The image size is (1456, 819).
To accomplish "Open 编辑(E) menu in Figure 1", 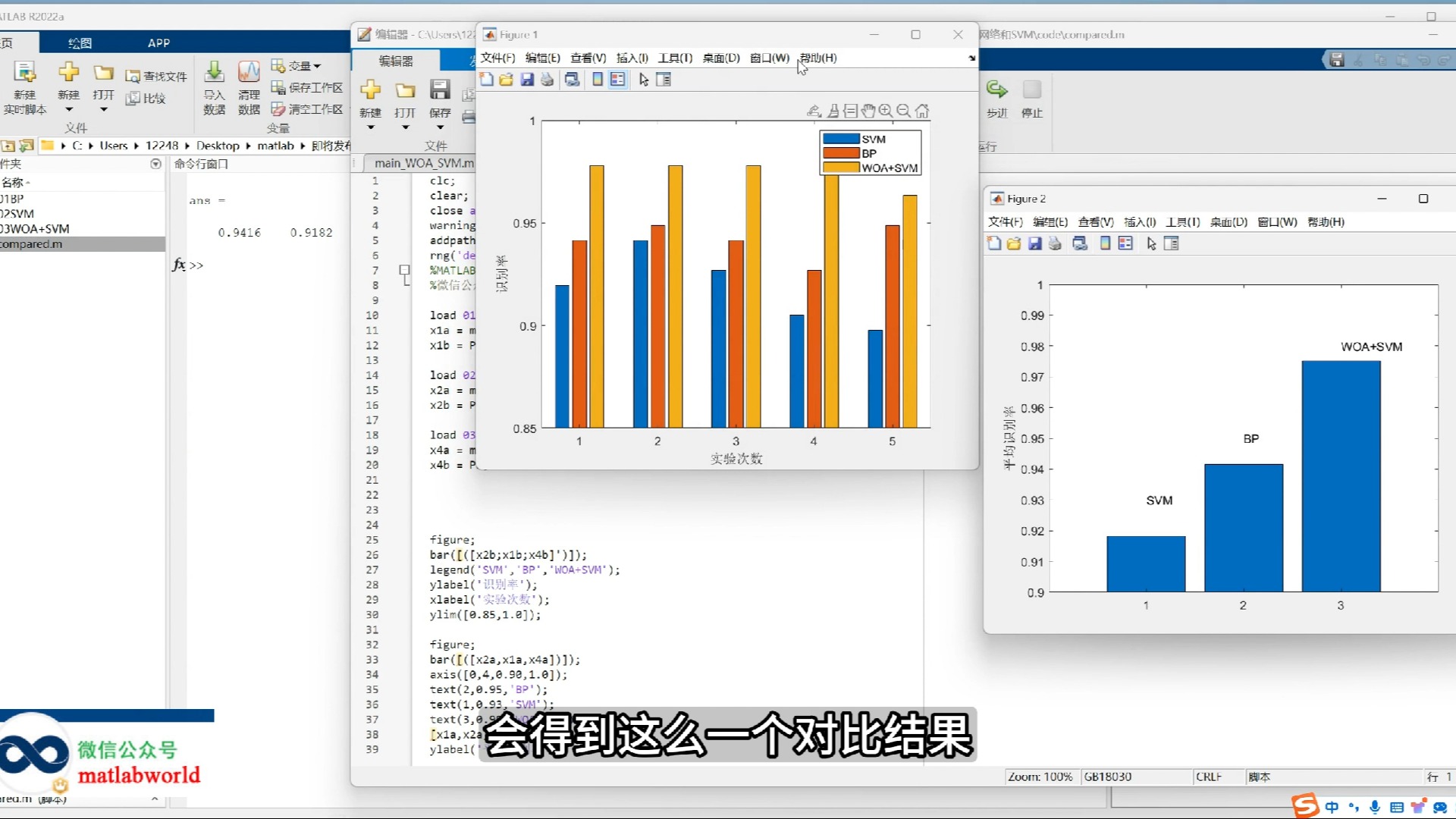I will (x=543, y=58).
